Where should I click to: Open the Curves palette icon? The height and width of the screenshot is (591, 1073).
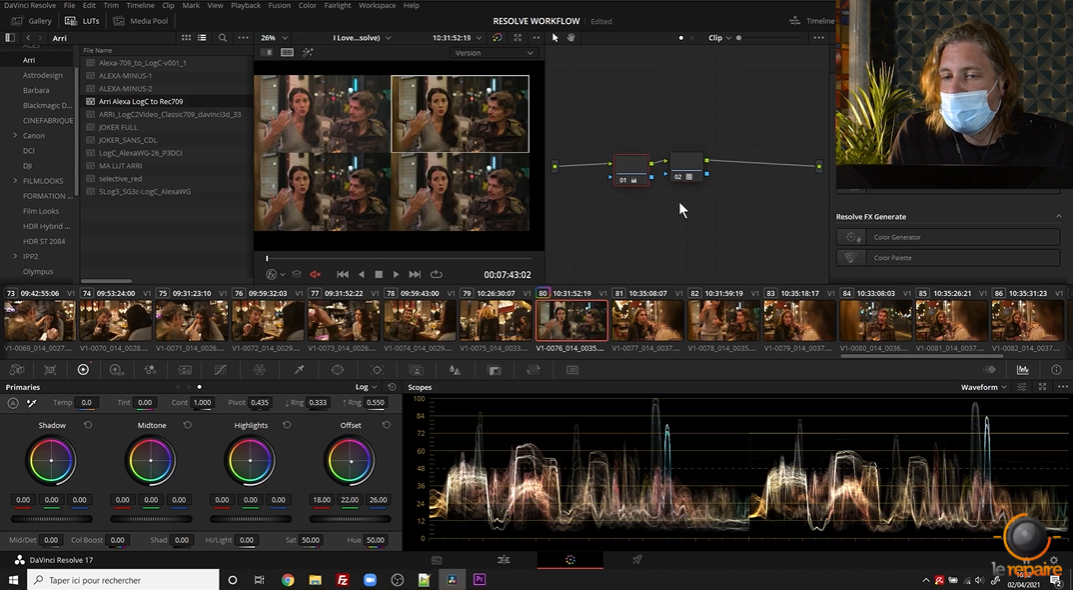pyautogui.click(x=221, y=370)
